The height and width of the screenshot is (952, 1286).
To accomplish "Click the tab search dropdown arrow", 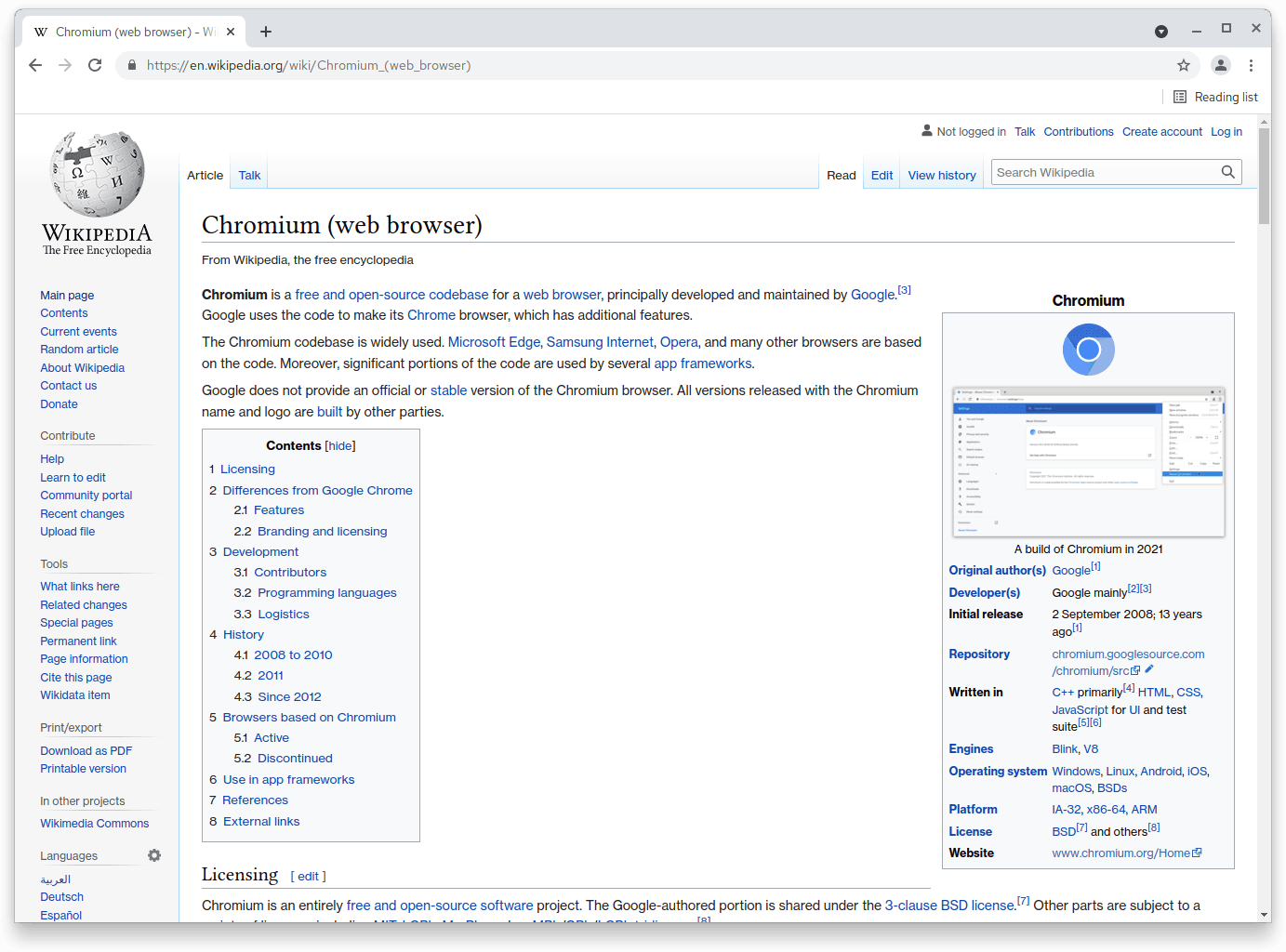I will [1161, 32].
